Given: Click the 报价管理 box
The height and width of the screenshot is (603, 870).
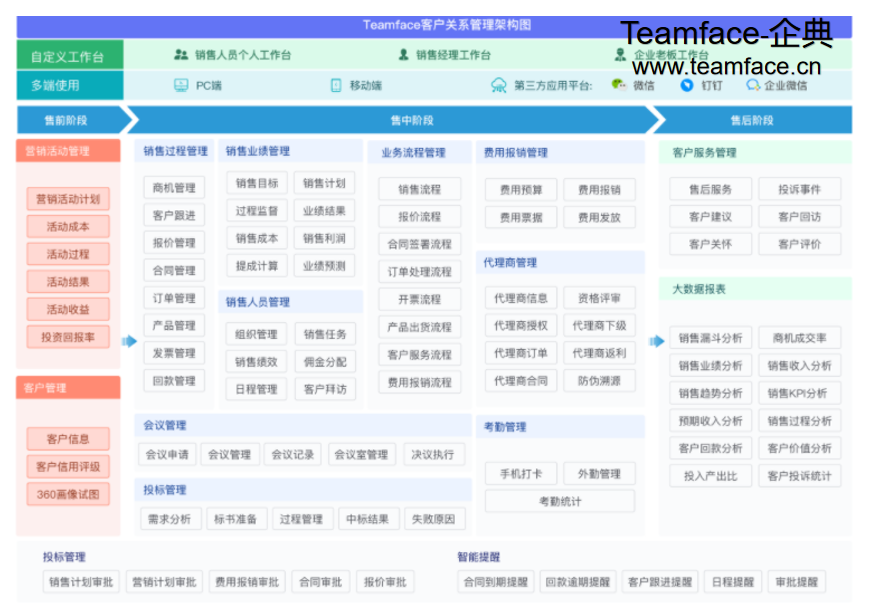Looking at the screenshot, I should pos(174,242).
